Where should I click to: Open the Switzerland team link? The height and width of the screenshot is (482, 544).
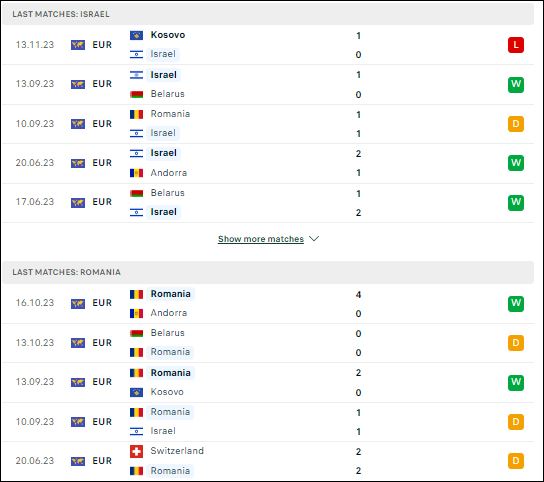177,451
